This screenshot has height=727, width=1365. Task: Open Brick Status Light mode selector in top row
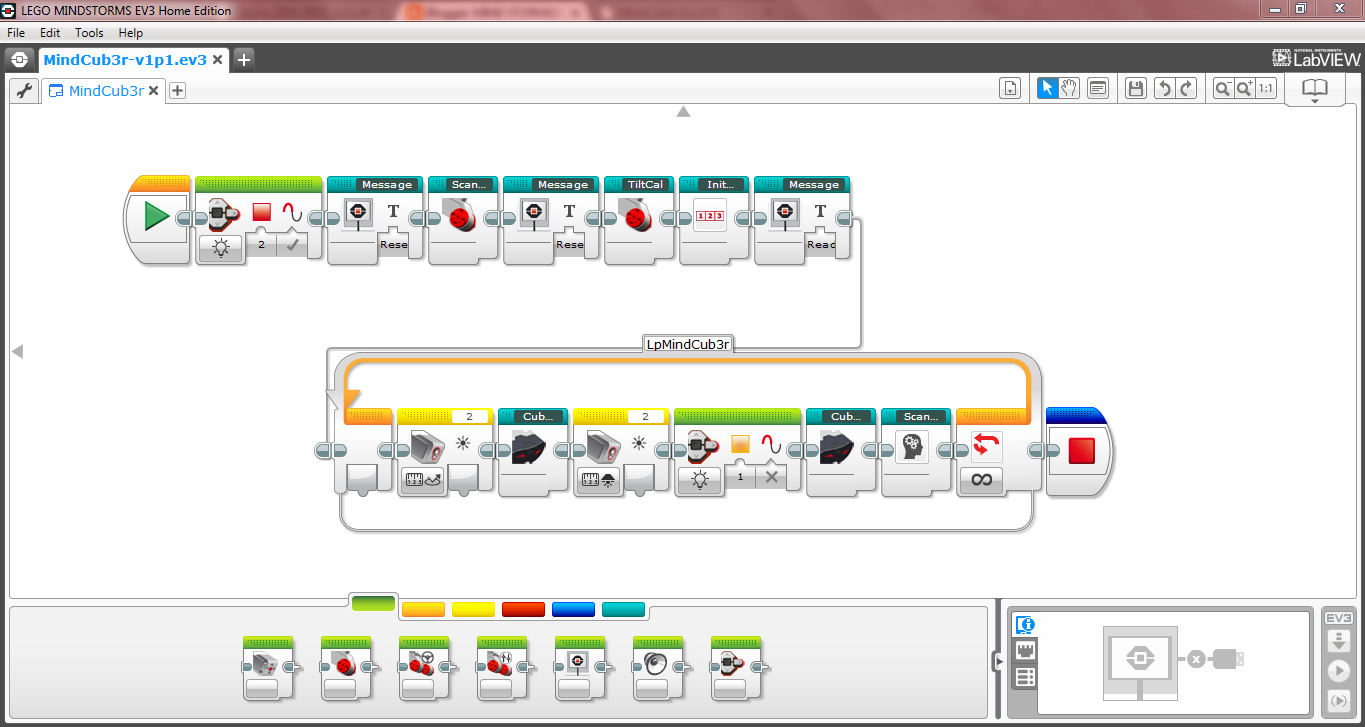(x=221, y=250)
